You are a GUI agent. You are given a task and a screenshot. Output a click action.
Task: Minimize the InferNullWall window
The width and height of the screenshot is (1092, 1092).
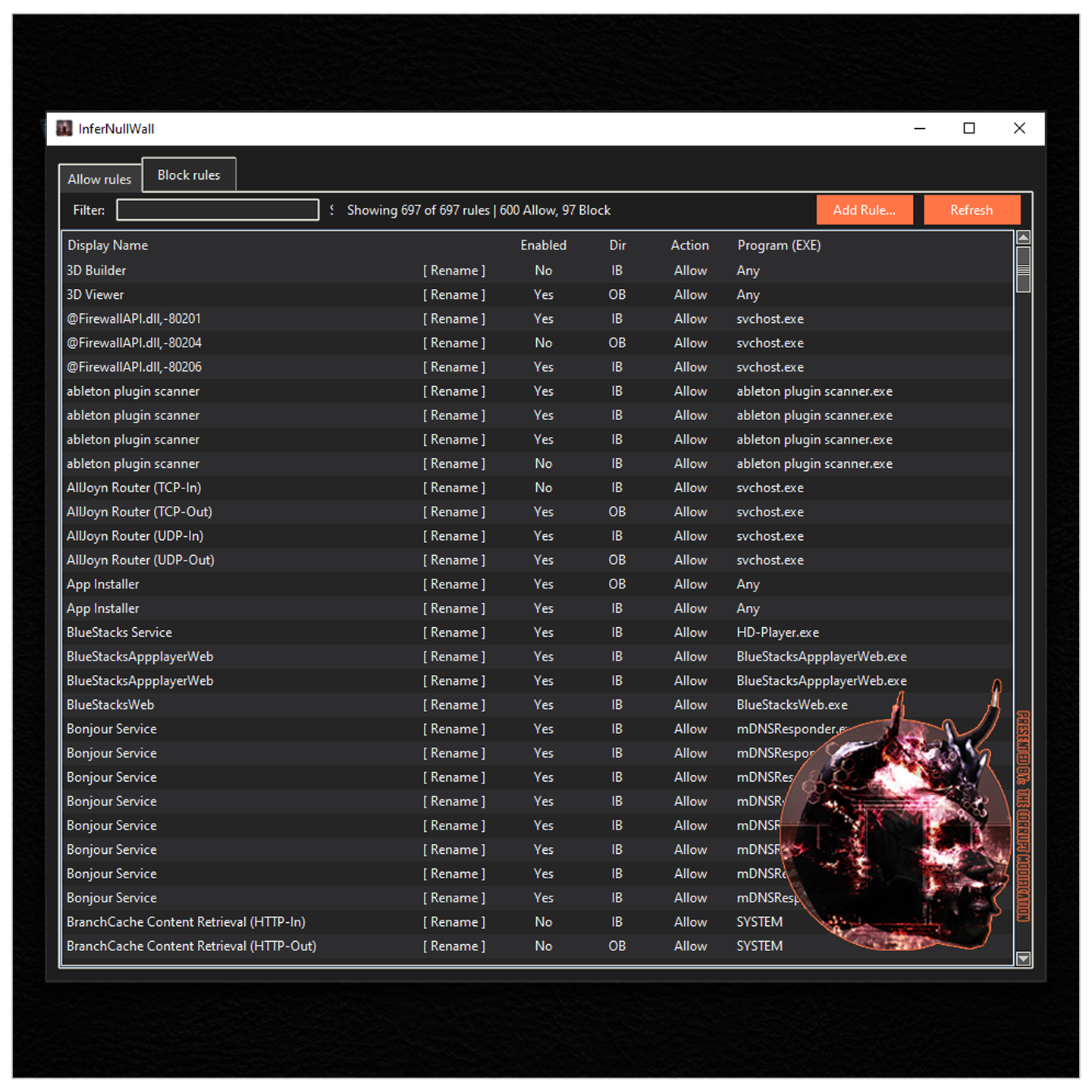click(x=920, y=129)
